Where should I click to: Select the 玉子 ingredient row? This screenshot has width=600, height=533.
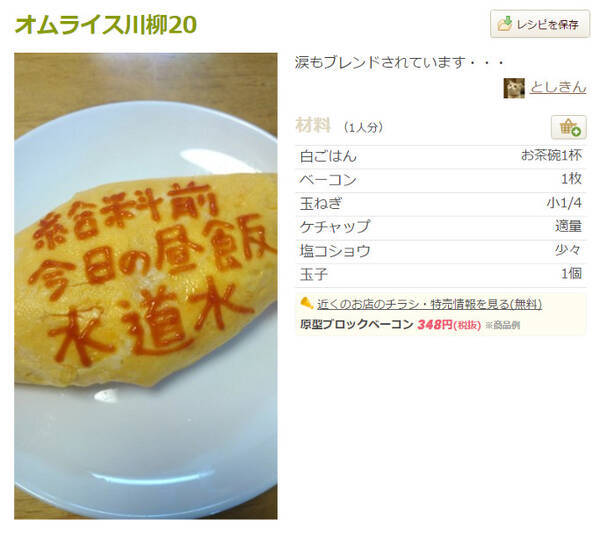click(x=441, y=275)
